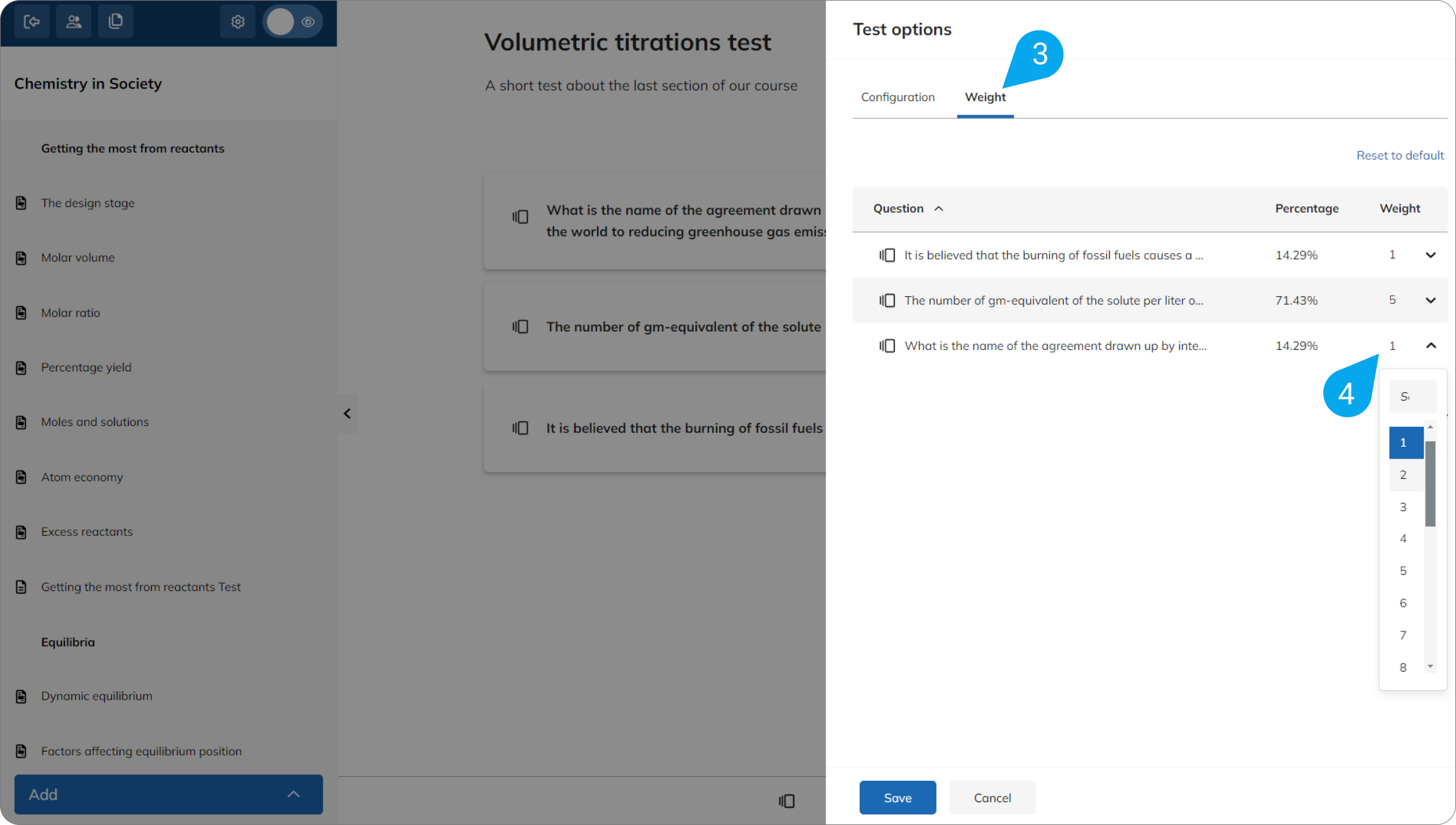Toggle the preview eye switch
Viewport: 1456px width, 825px height.
click(x=293, y=21)
